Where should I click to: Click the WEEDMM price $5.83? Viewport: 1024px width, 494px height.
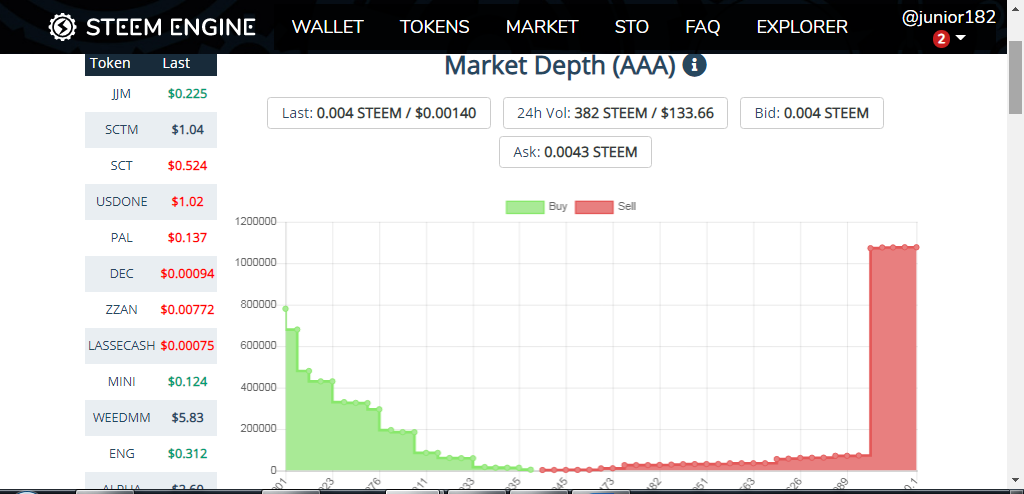pyautogui.click(x=187, y=418)
